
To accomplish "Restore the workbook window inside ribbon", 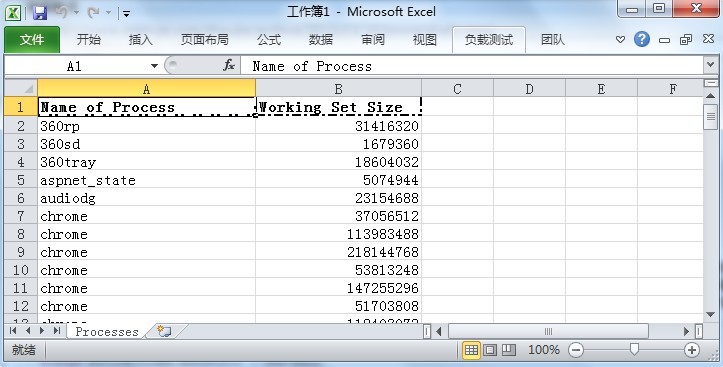I will pyautogui.click(x=686, y=40).
